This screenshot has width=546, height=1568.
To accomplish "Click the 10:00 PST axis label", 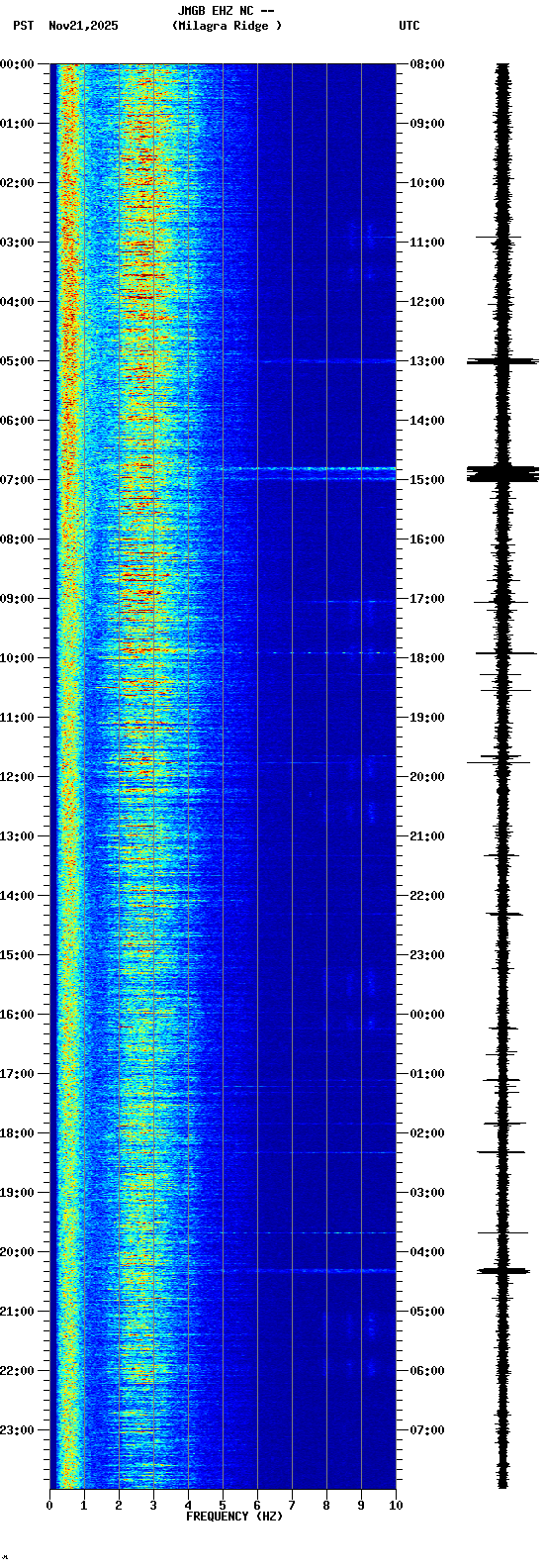I will click(18, 658).
